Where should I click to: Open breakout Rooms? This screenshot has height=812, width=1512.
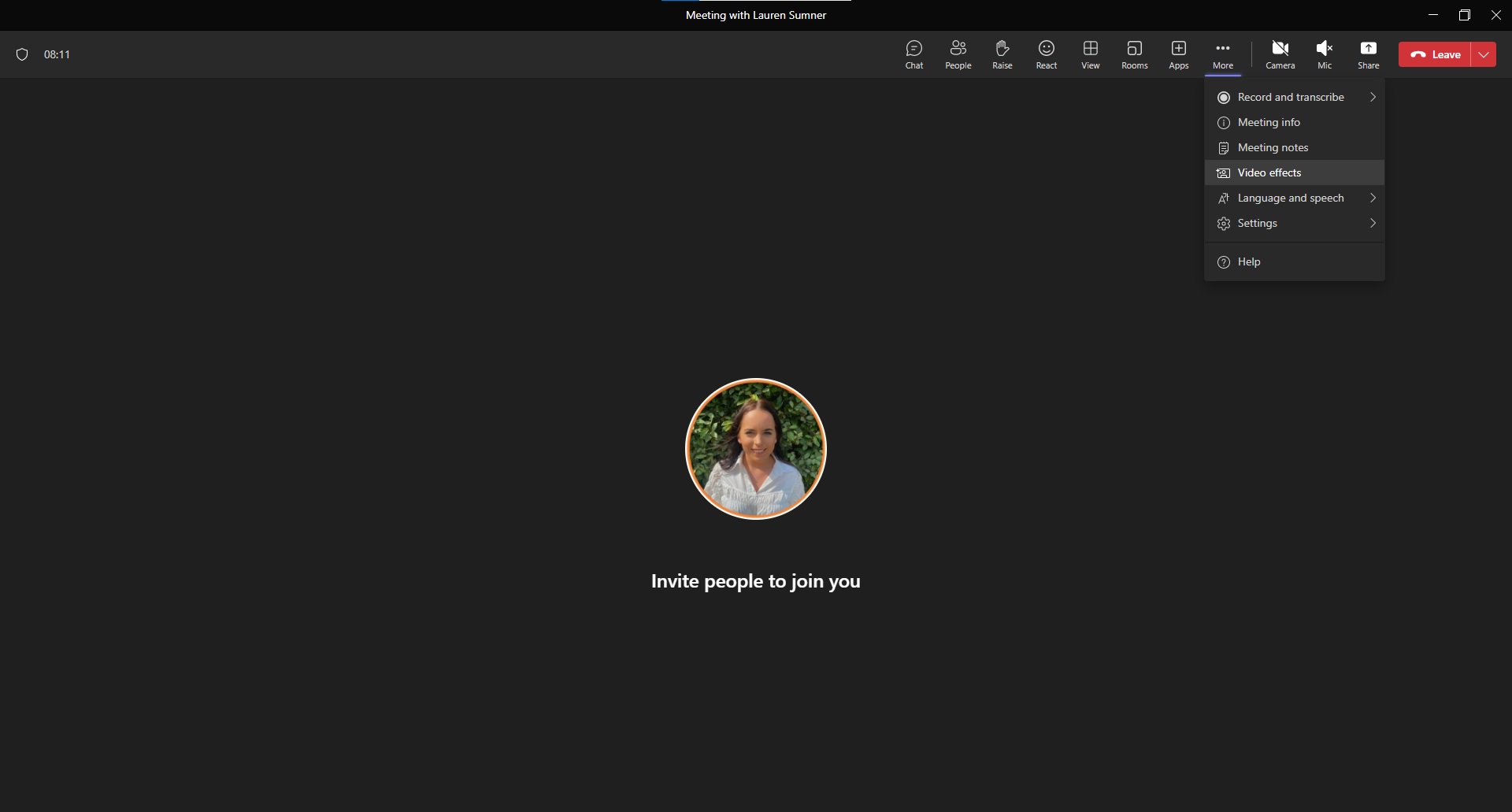tap(1134, 54)
